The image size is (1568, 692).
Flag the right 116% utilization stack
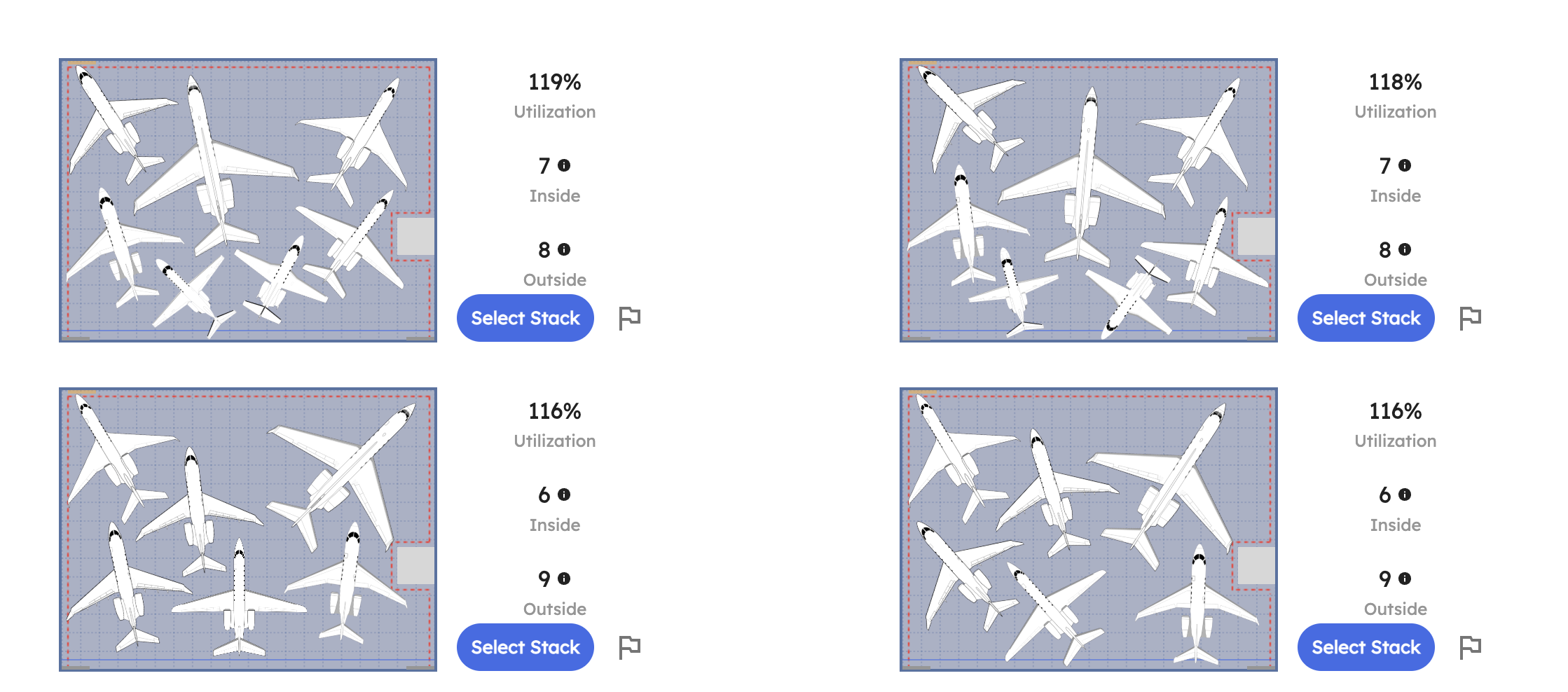(x=1470, y=646)
